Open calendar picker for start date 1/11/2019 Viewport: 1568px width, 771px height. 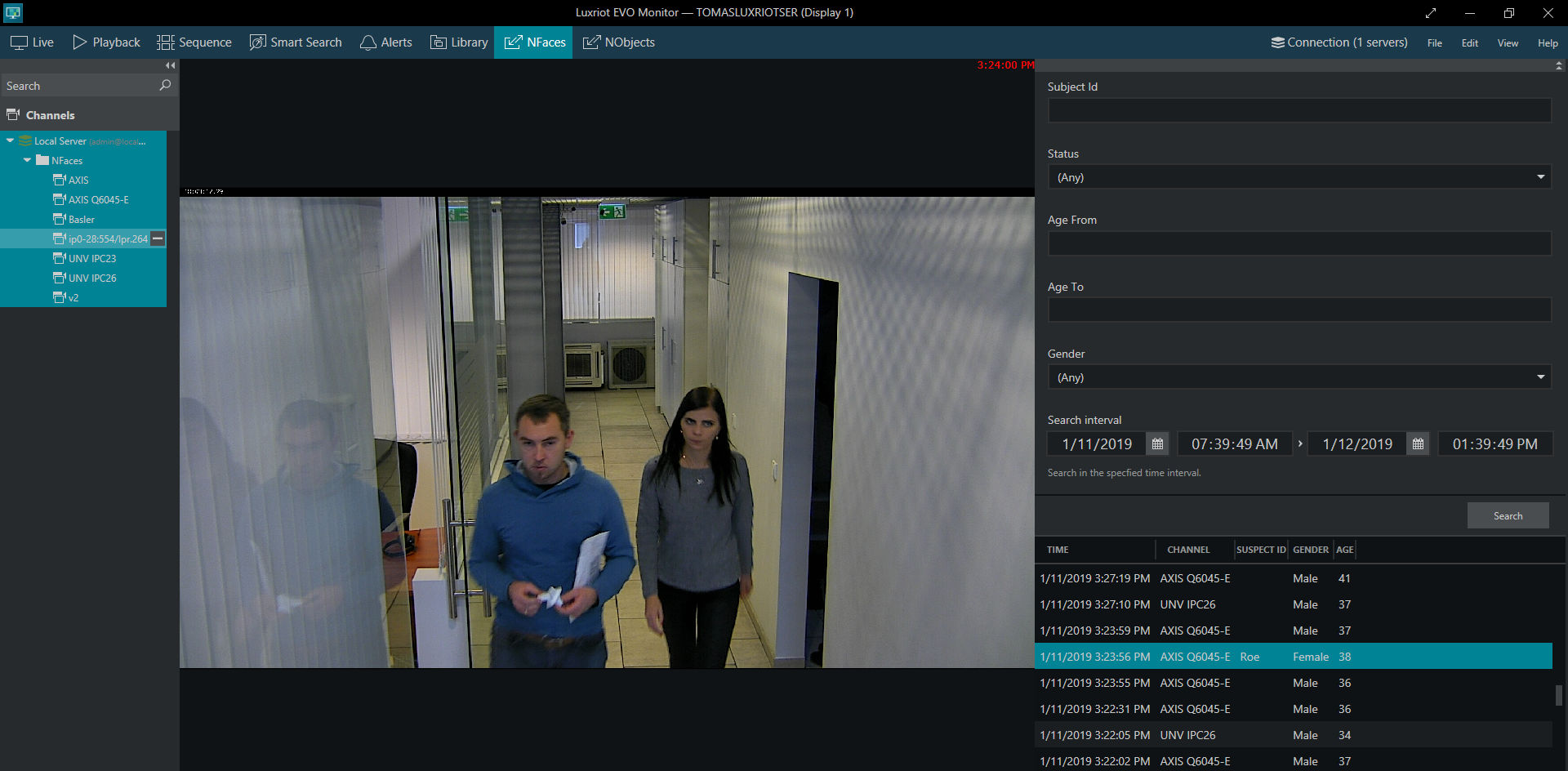point(1157,444)
